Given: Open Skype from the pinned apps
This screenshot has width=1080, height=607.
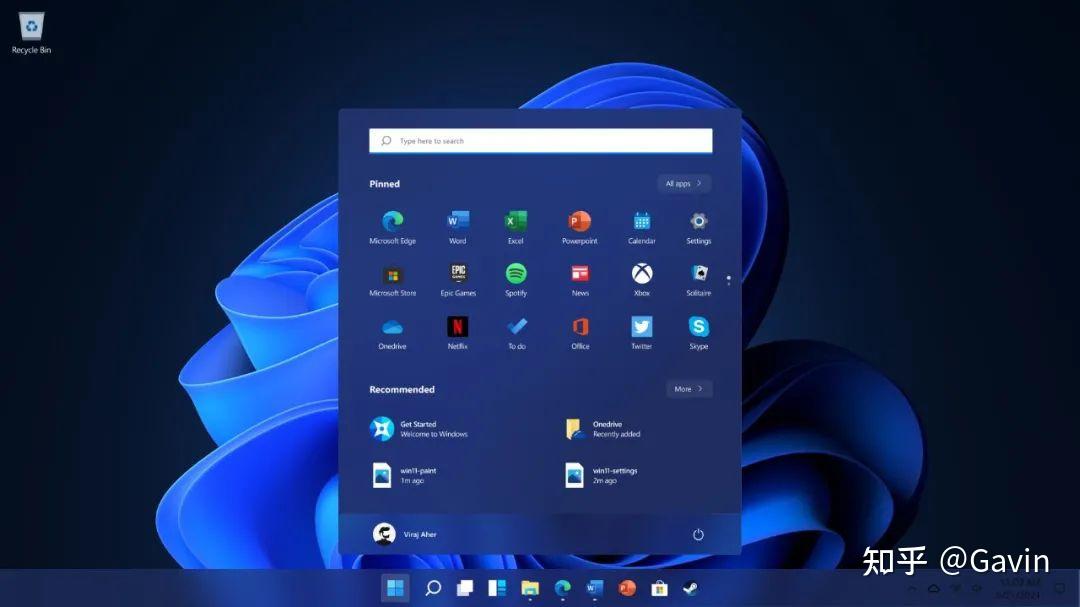Looking at the screenshot, I should click(x=698, y=326).
